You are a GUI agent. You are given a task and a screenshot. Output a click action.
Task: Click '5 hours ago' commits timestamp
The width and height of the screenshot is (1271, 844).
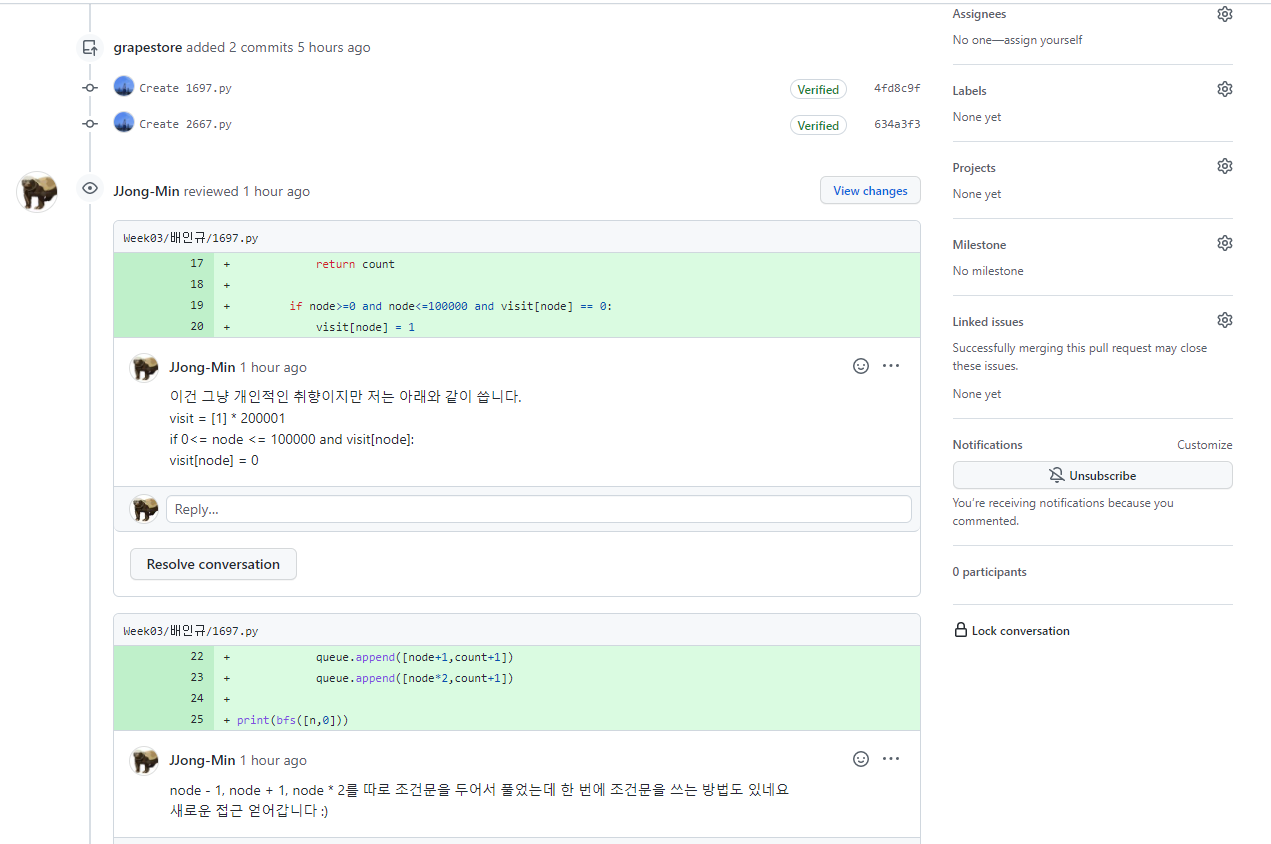coord(334,47)
